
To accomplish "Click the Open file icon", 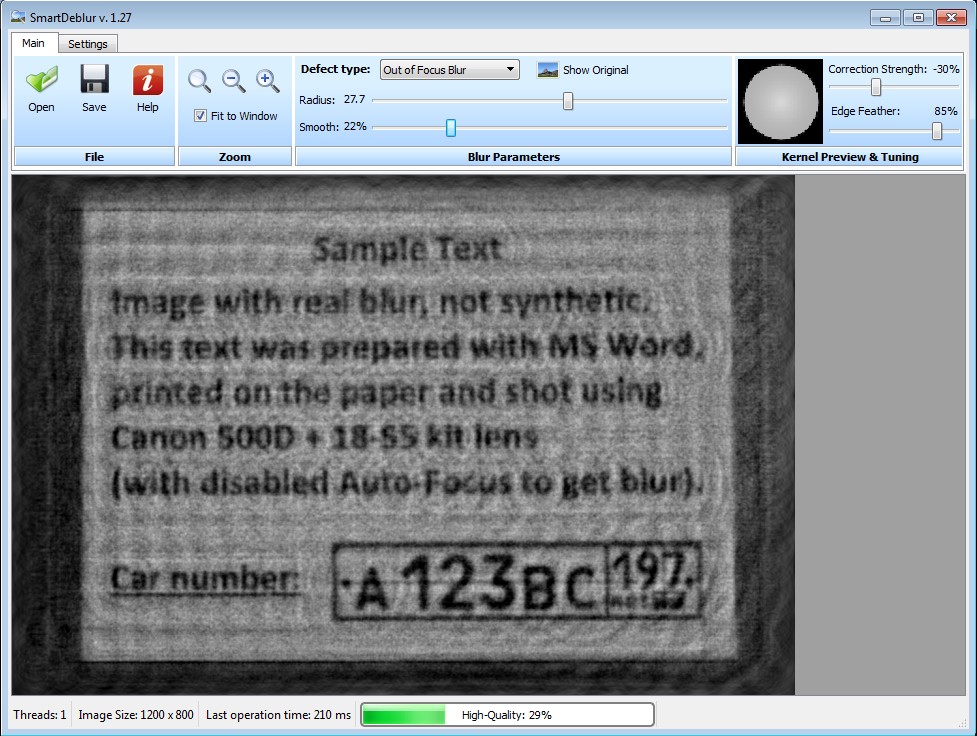I will (41, 80).
